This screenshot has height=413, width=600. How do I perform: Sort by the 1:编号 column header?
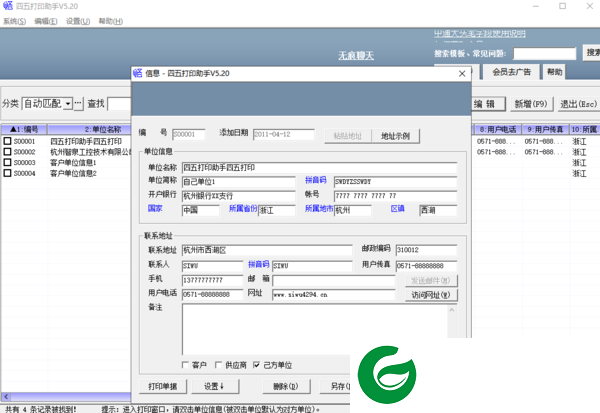(x=24, y=129)
